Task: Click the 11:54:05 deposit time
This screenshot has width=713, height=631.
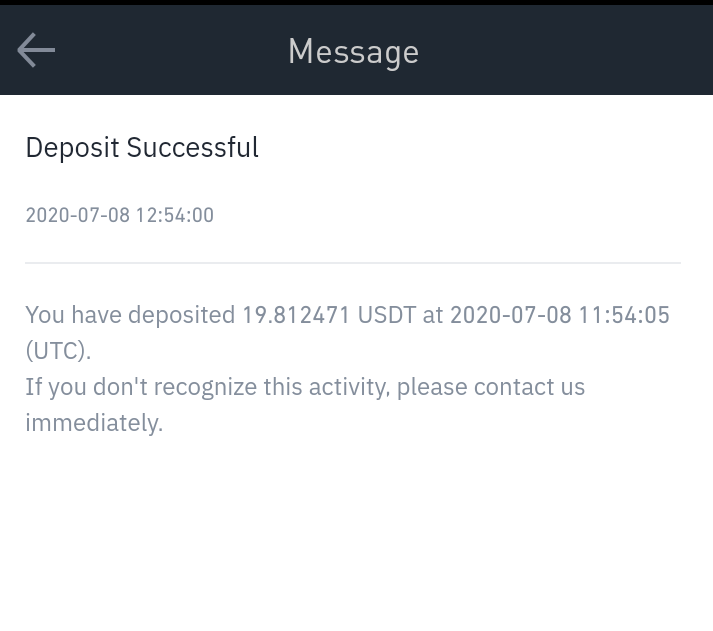Action: click(x=624, y=315)
